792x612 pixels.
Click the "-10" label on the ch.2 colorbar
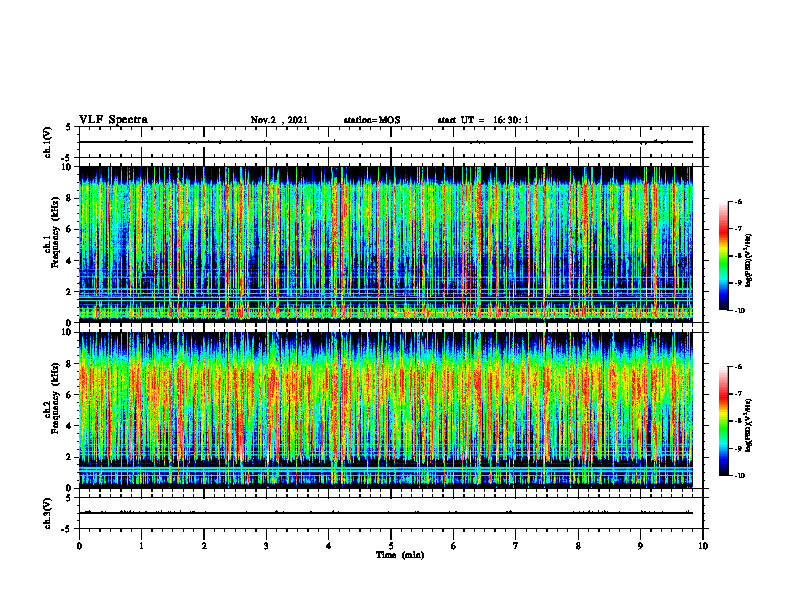tap(740, 476)
